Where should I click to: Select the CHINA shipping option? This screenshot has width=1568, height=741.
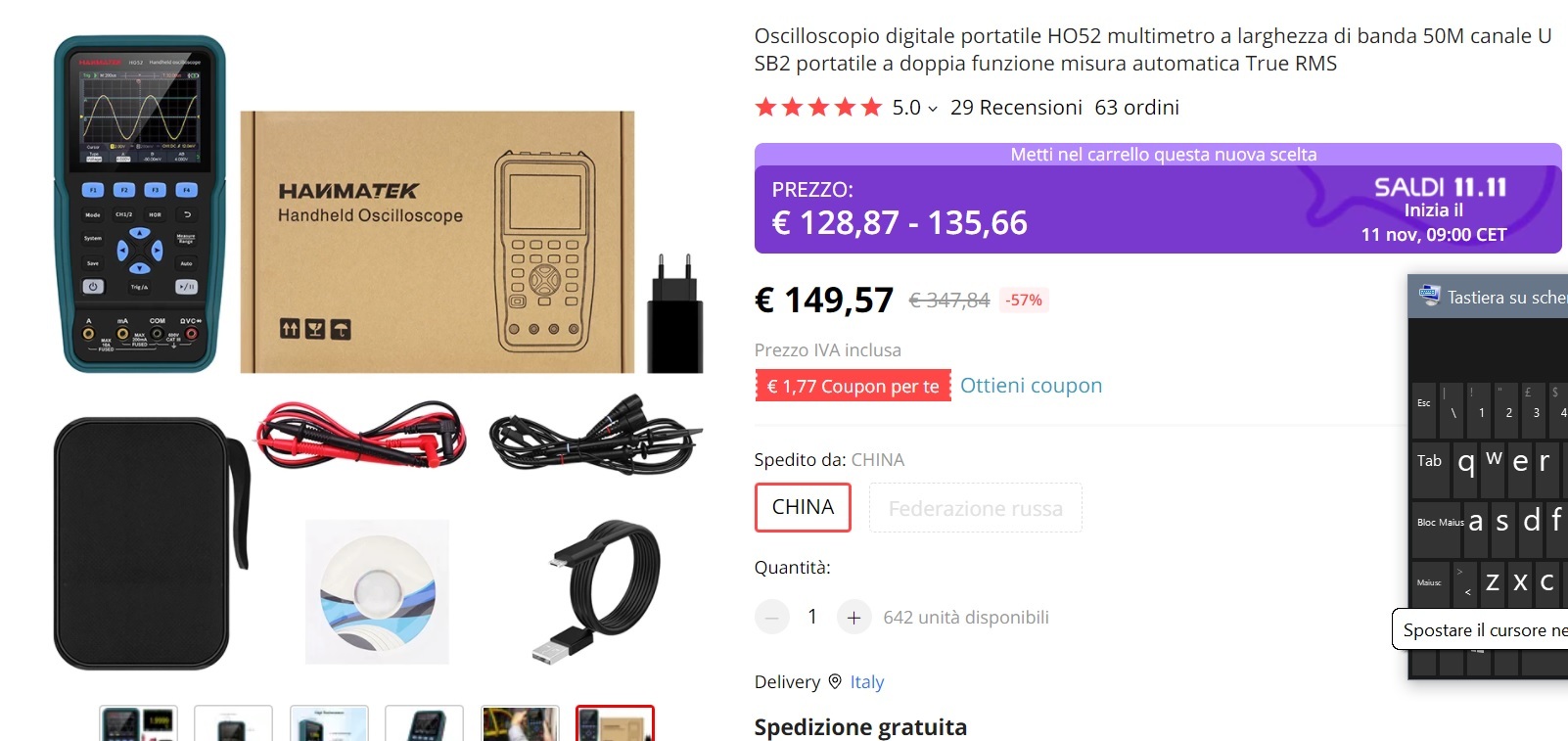[x=803, y=507]
